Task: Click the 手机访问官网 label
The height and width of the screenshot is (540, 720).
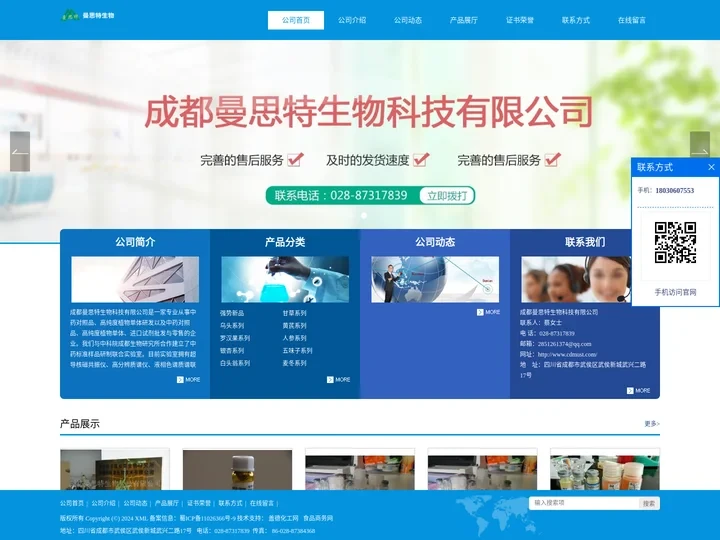Action: coord(675,292)
